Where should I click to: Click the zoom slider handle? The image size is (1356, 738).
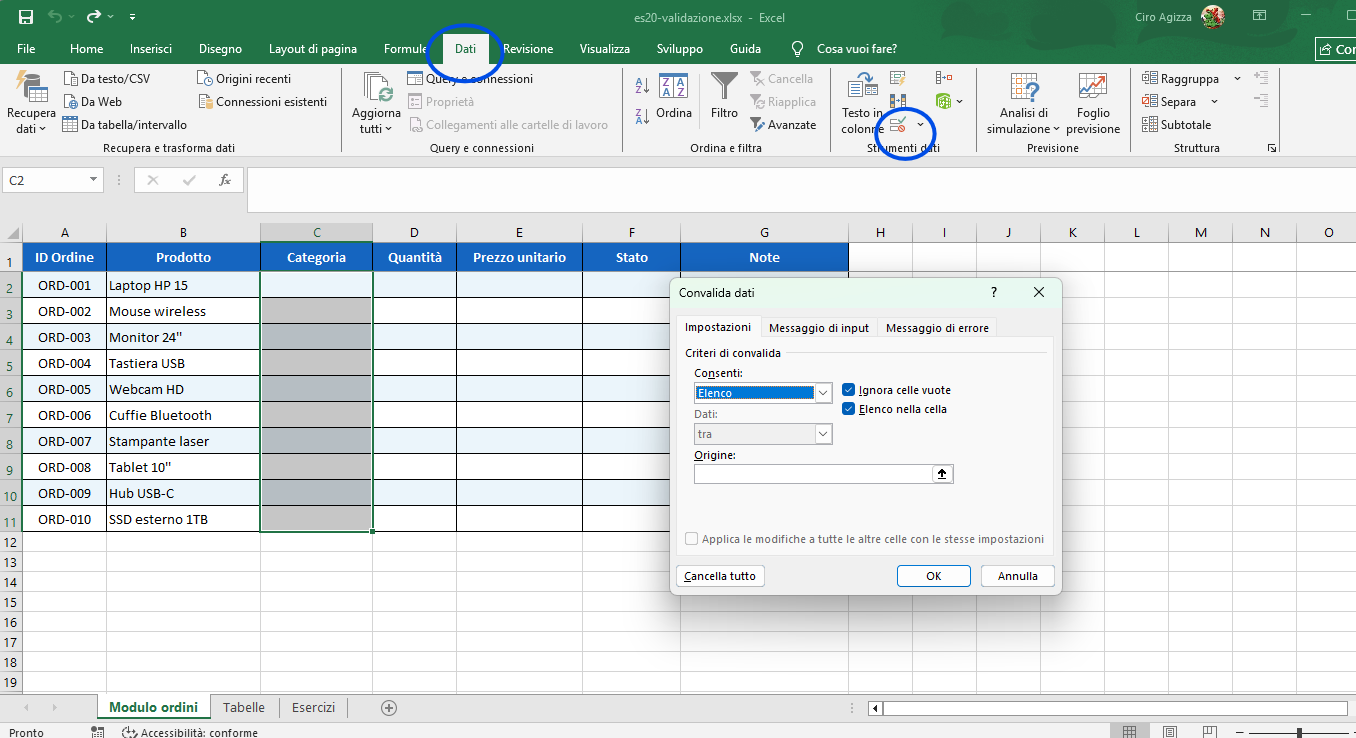pos(1298,732)
